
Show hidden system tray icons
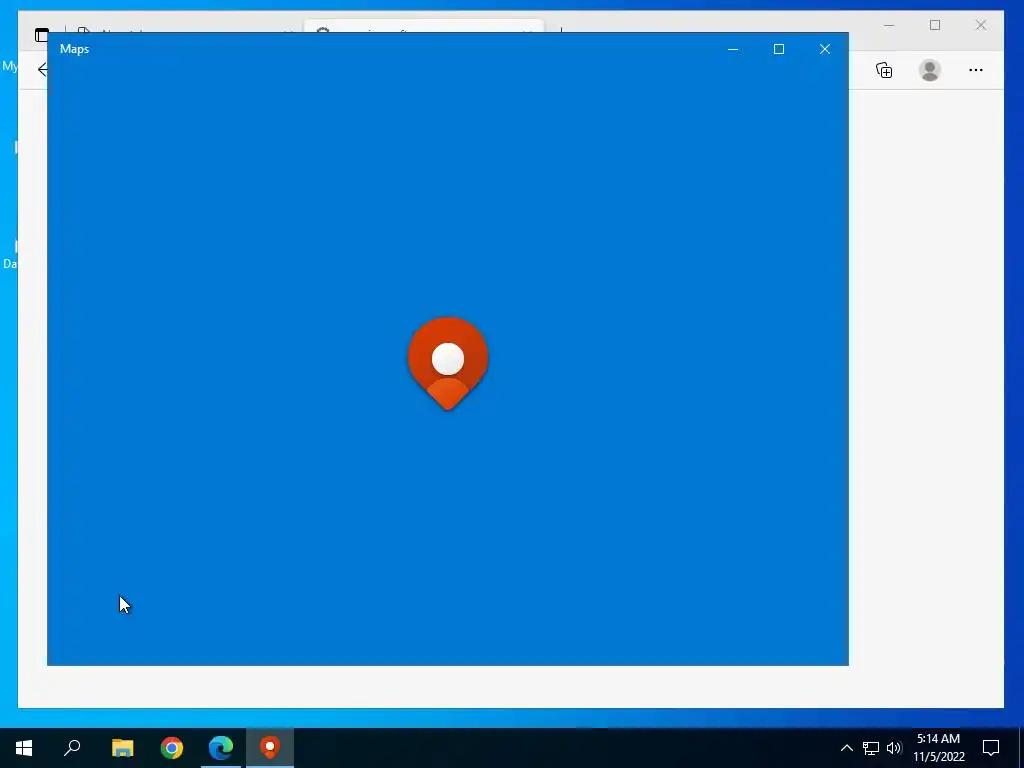pos(846,748)
